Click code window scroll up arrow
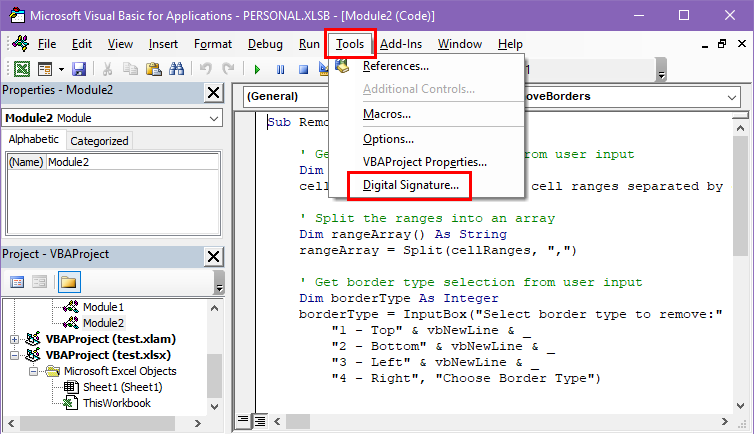This screenshot has width=754, height=434. pos(741,128)
